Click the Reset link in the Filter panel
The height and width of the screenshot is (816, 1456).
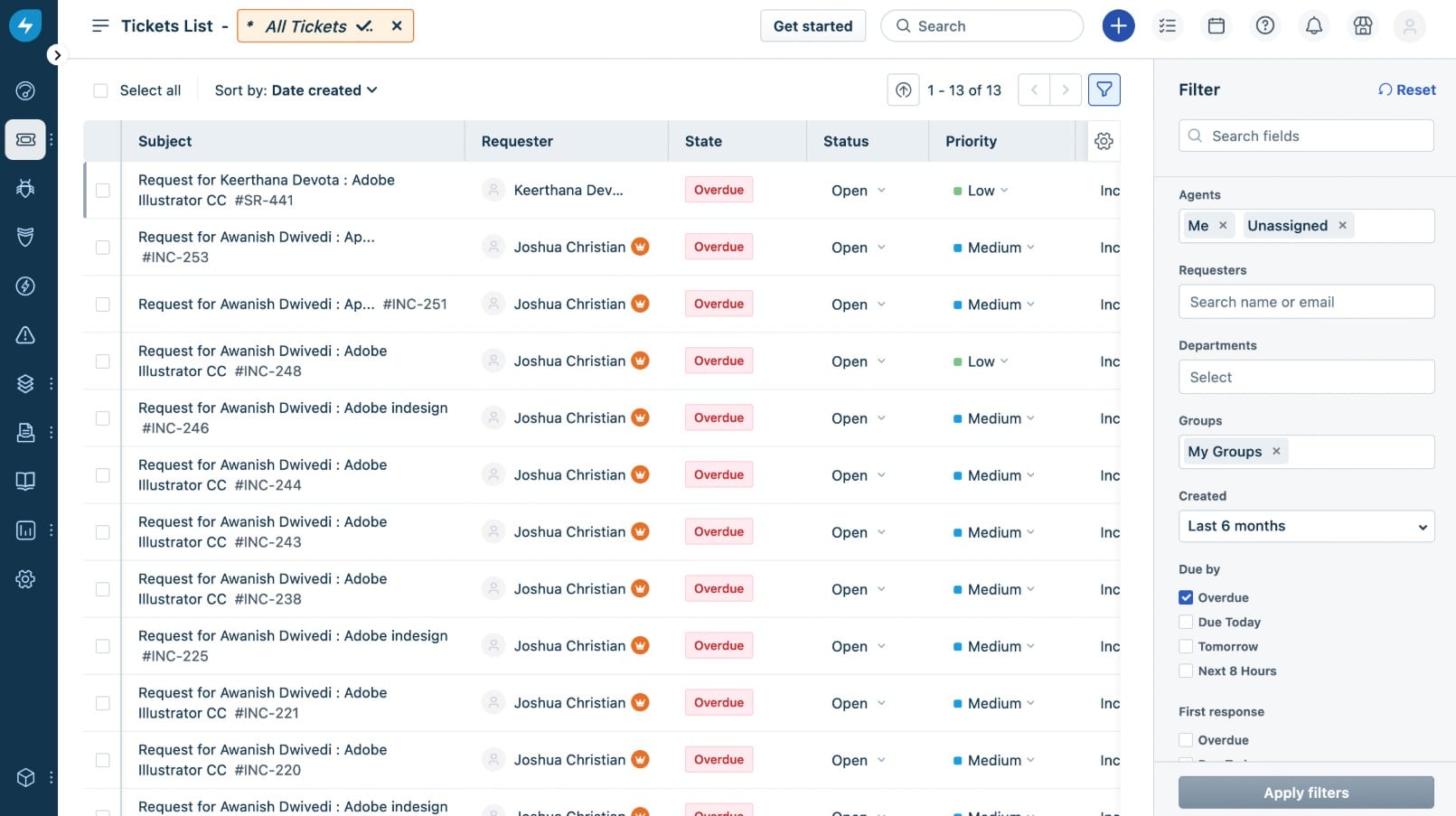[x=1406, y=89]
